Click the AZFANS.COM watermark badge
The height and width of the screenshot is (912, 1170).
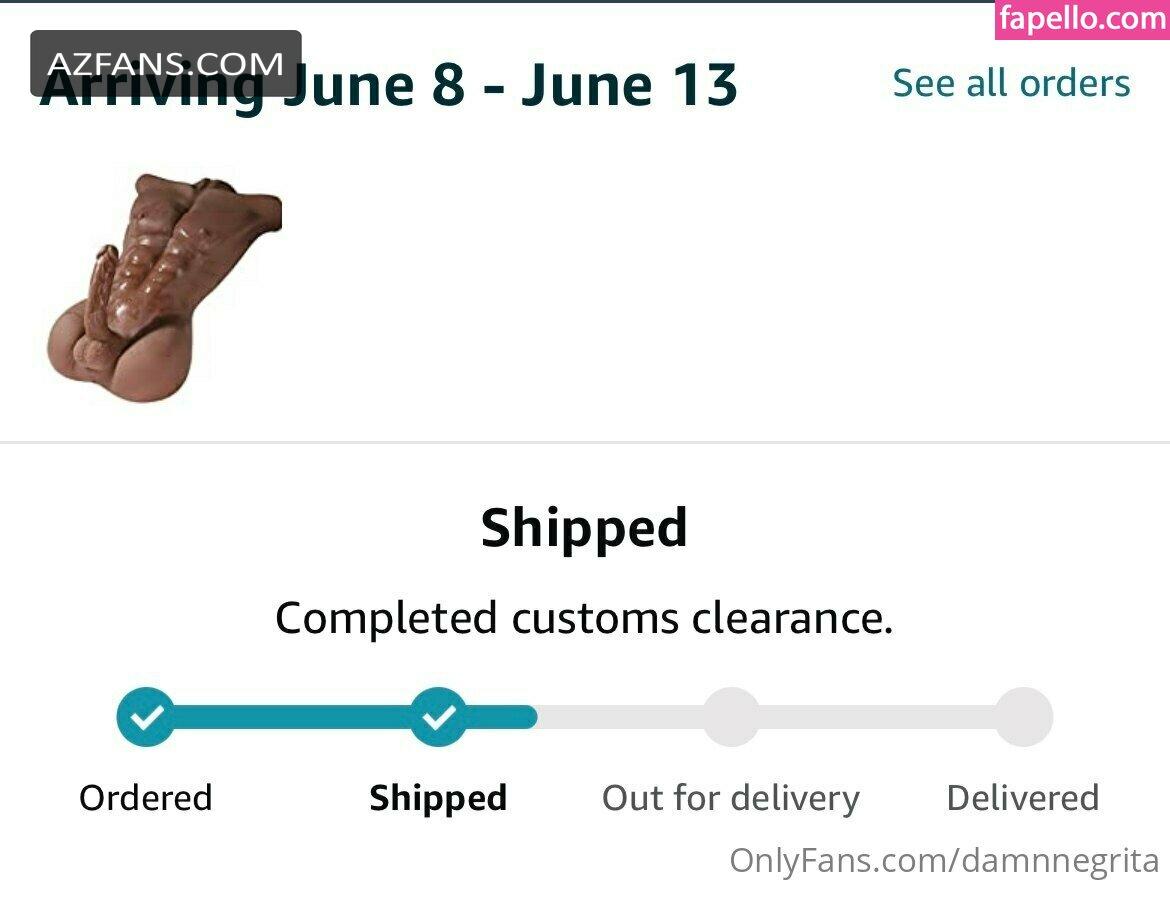tap(166, 63)
